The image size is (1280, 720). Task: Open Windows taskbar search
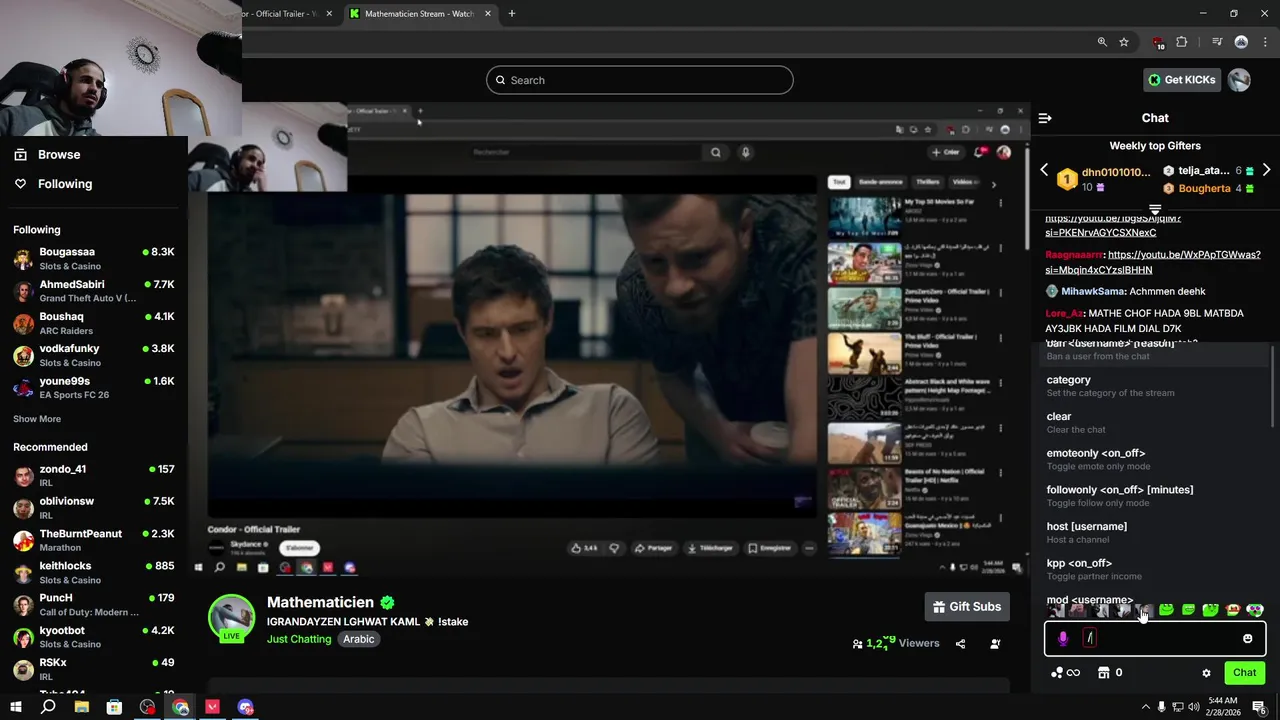48,707
